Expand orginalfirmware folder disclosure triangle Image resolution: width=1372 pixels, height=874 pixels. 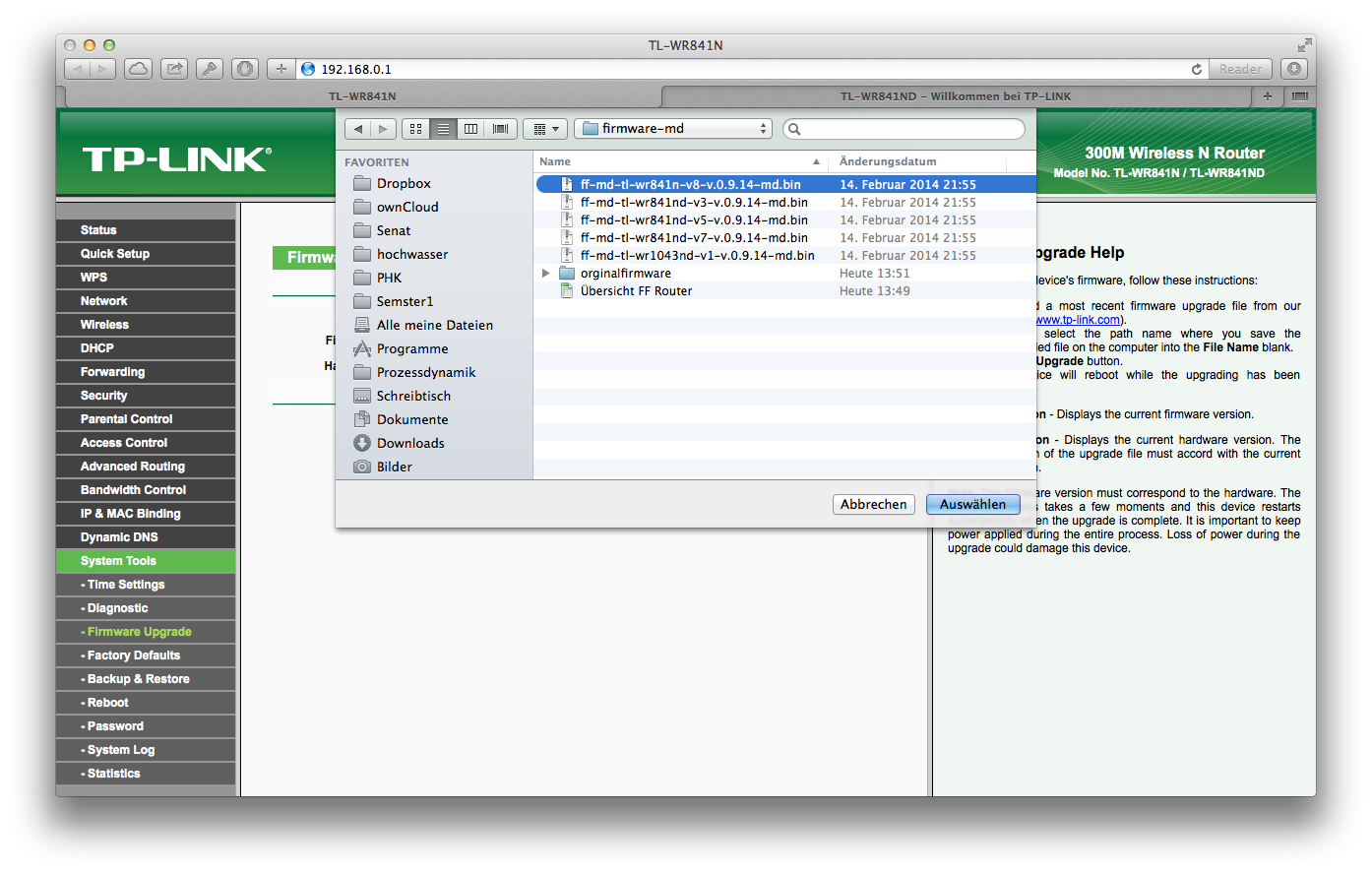tap(546, 273)
